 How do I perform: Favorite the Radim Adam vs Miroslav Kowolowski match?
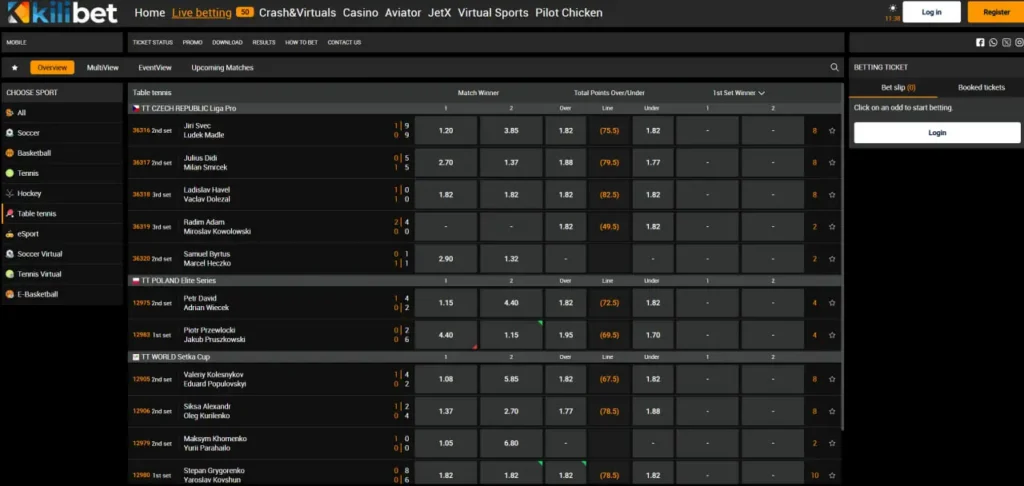pyautogui.click(x=832, y=227)
